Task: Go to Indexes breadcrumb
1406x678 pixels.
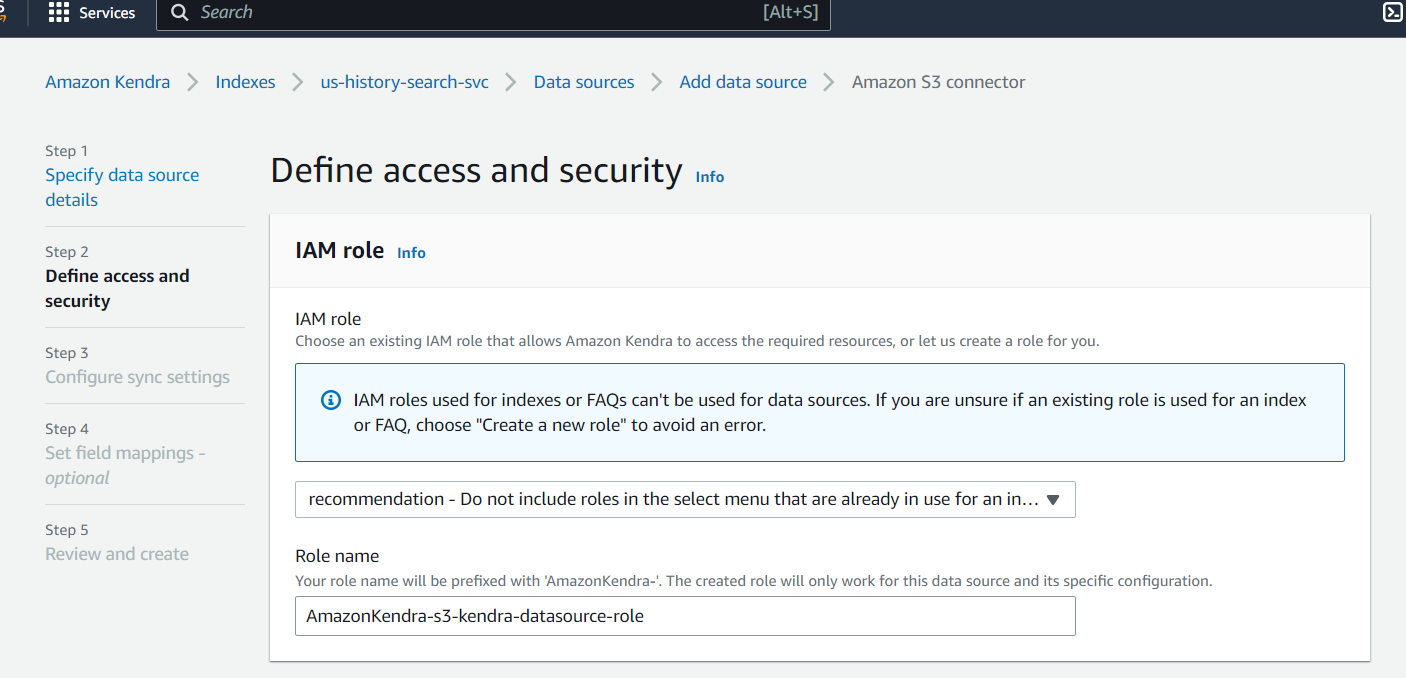Action: click(245, 82)
